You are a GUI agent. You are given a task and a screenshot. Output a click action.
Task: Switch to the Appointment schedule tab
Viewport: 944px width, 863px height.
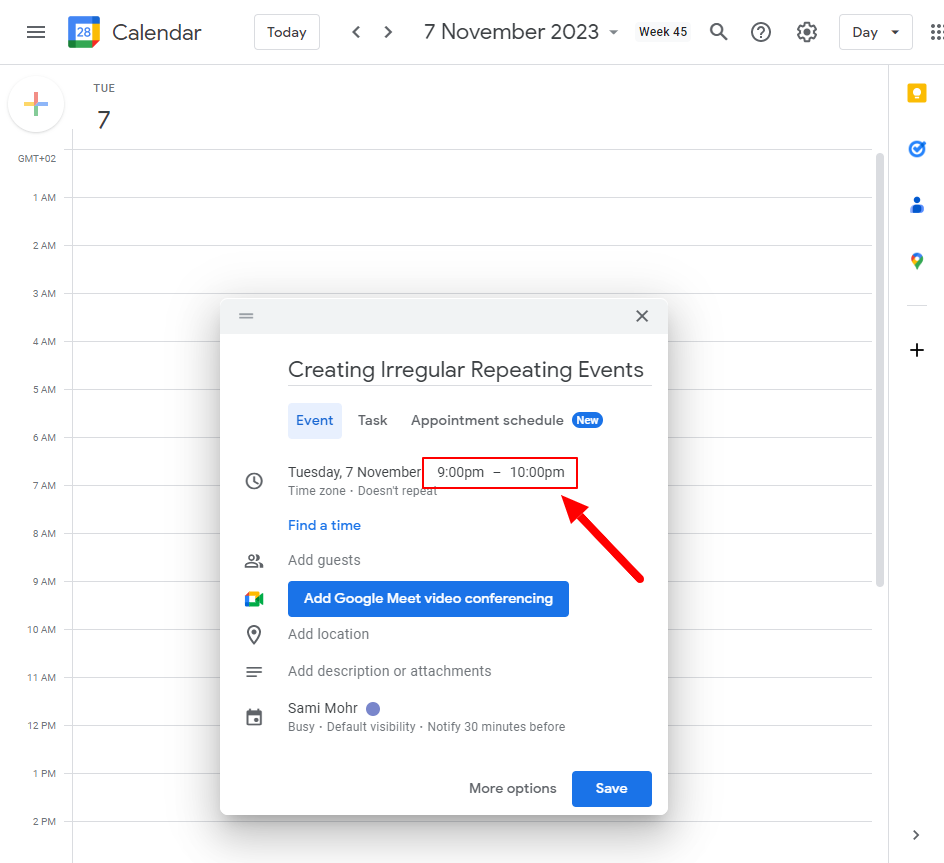pos(487,421)
